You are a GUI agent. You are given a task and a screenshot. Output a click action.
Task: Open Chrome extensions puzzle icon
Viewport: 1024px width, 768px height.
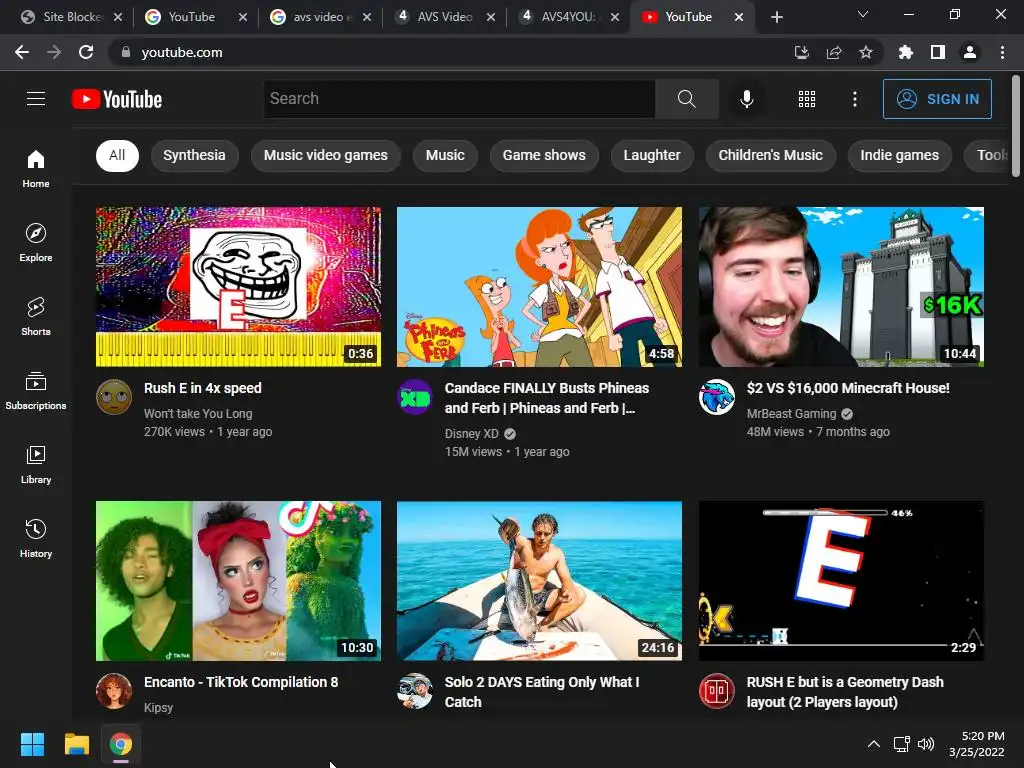[905, 52]
